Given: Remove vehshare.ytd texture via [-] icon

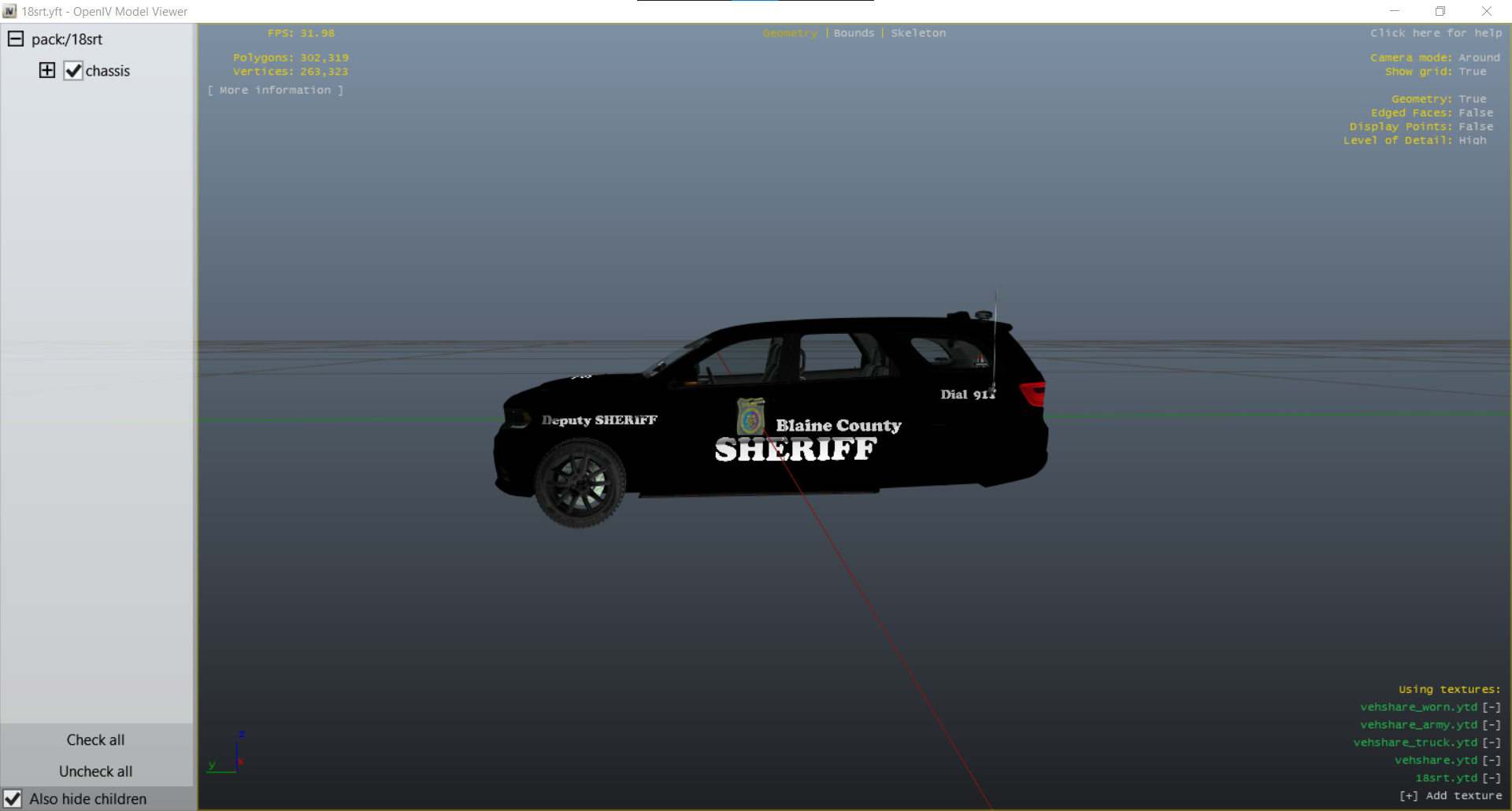Looking at the screenshot, I should pyautogui.click(x=1492, y=761).
